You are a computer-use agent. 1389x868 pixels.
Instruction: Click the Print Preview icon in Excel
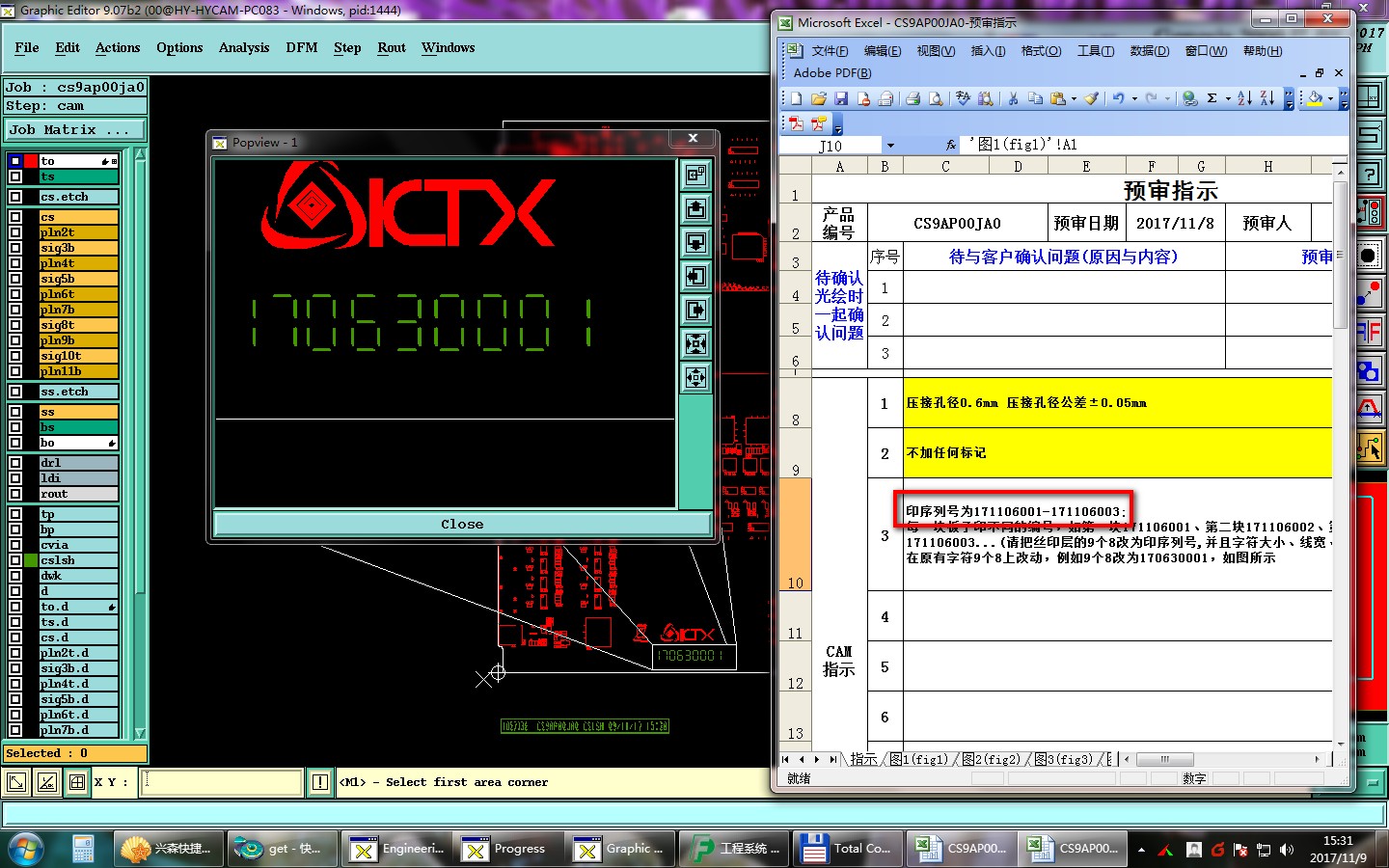point(936,98)
